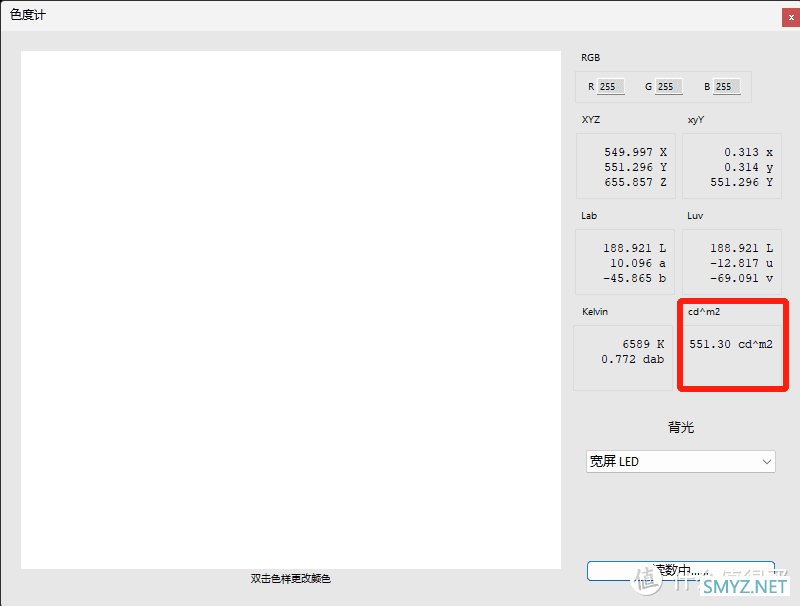Click the 551.296 Y value in XYZ
The image size is (800, 606).
pos(635,167)
